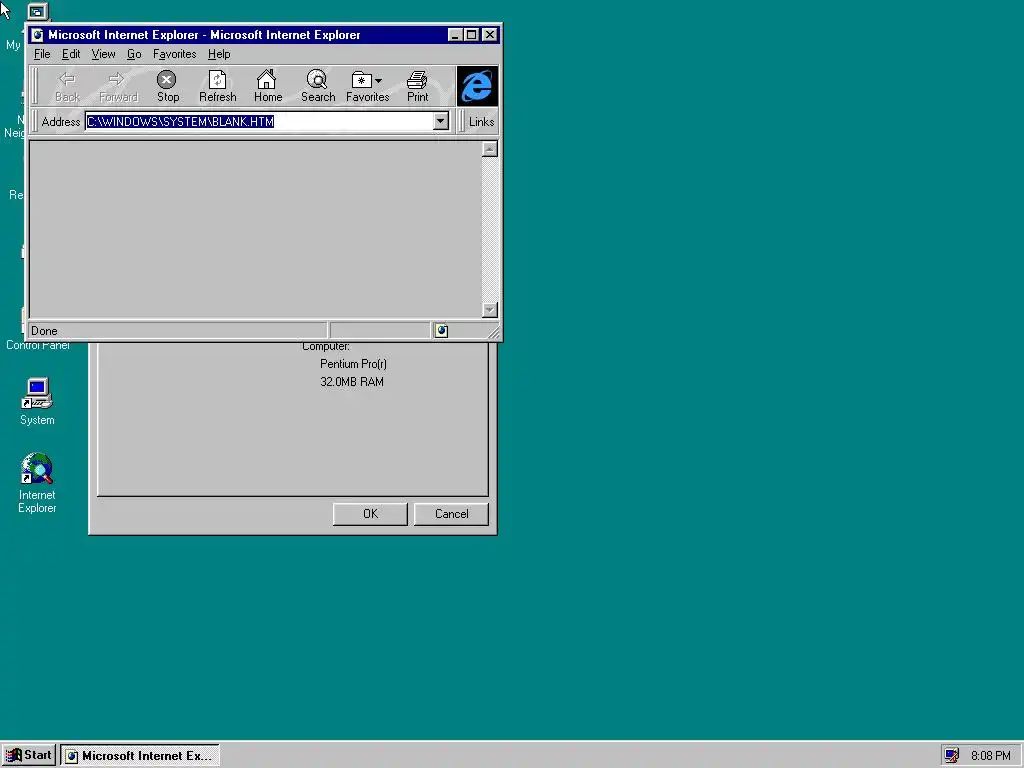Image resolution: width=1024 pixels, height=768 pixels.
Task: Go back with the Back toolbar button
Action: [x=67, y=86]
